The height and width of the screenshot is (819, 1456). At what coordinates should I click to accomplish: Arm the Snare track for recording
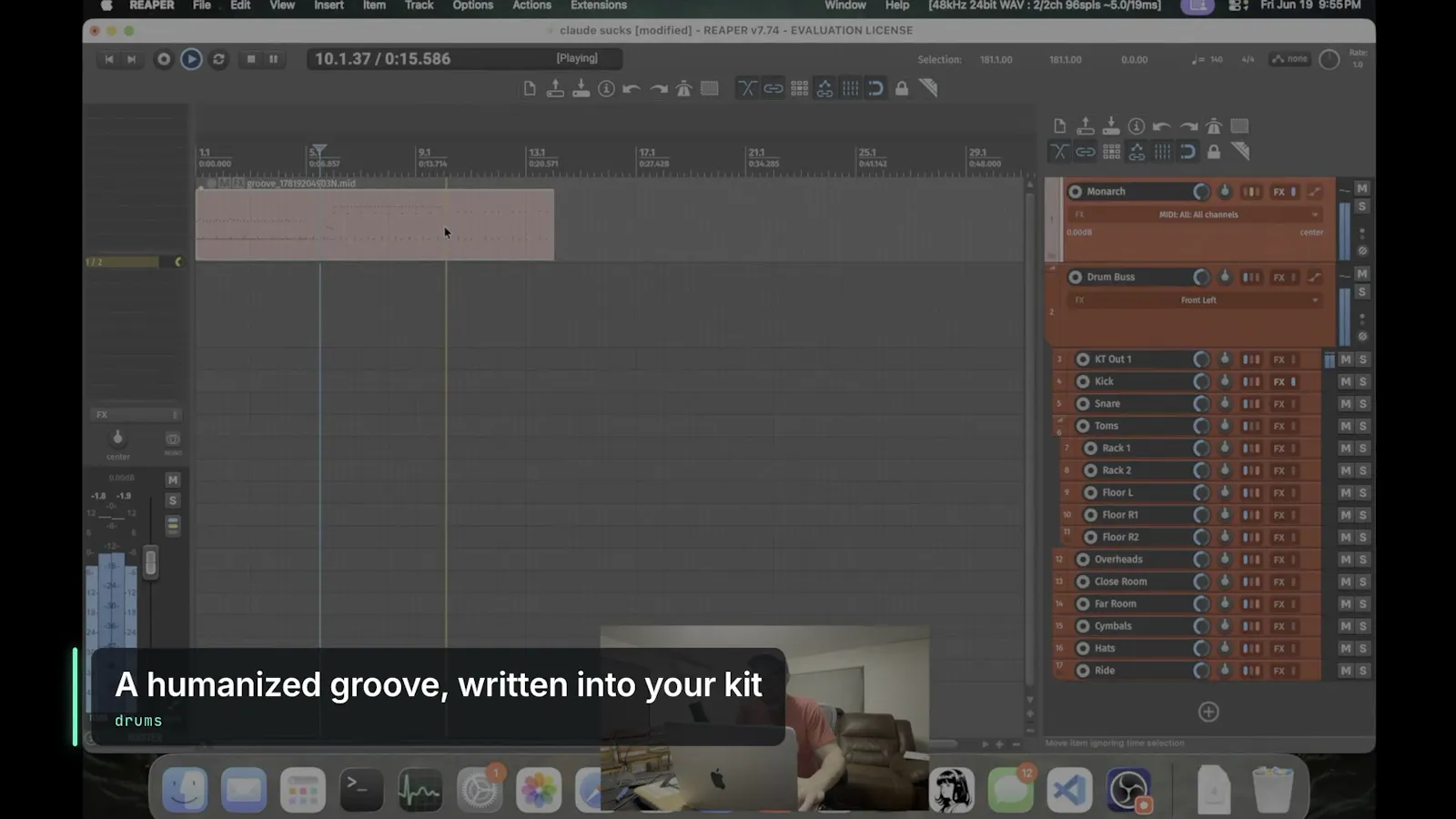click(x=1083, y=403)
